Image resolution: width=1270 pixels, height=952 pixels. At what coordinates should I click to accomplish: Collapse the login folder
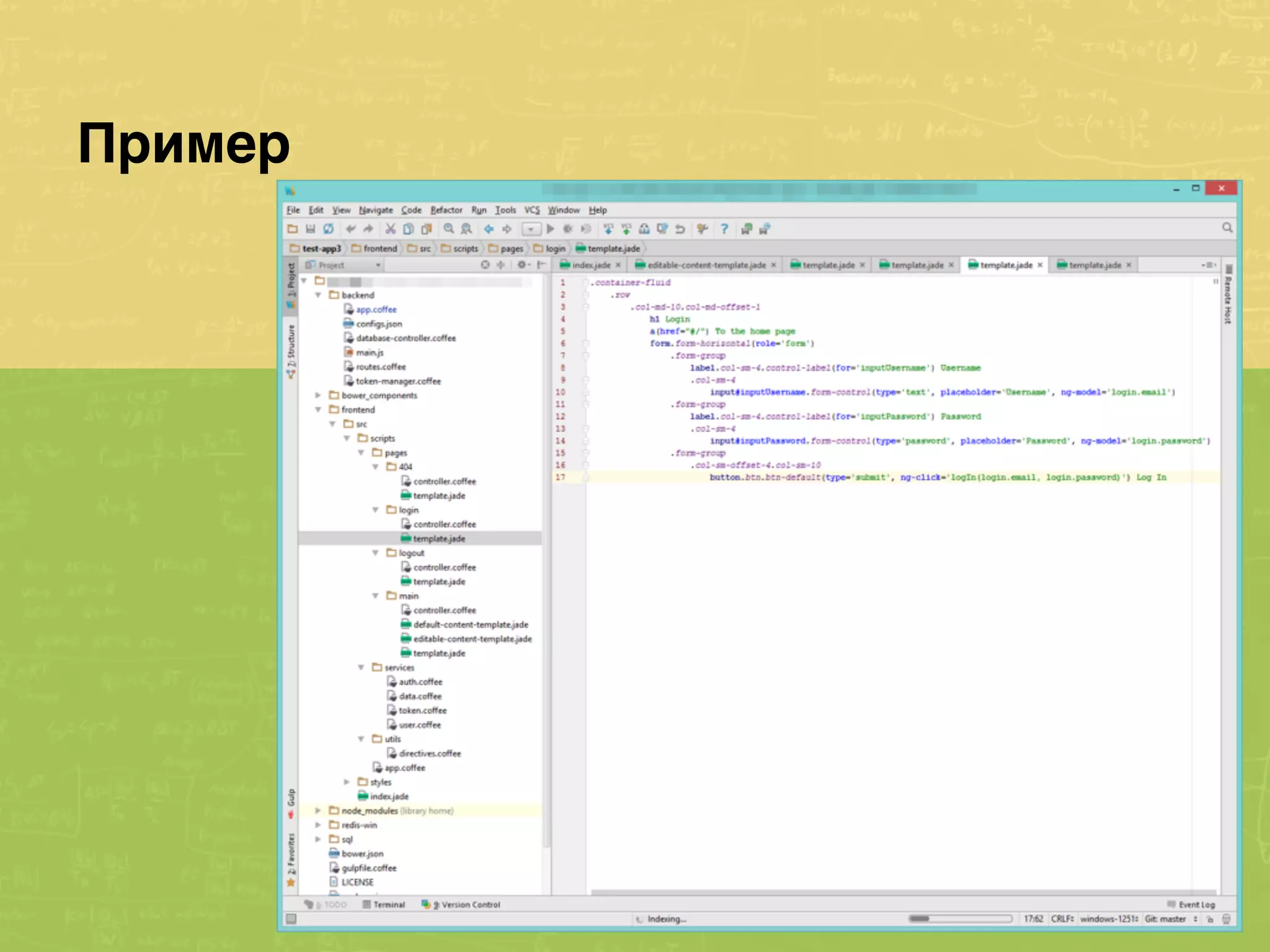coord(375,509)
